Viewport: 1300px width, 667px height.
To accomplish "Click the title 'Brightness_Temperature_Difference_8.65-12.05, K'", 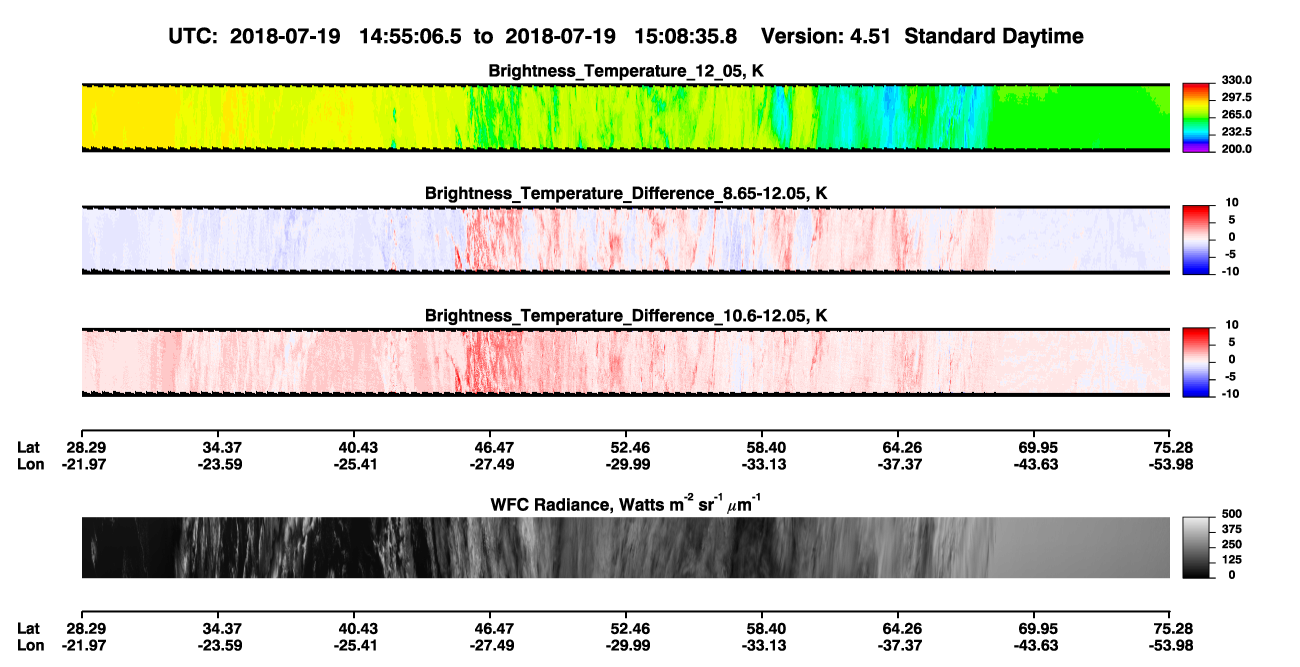I will [625, 193].
